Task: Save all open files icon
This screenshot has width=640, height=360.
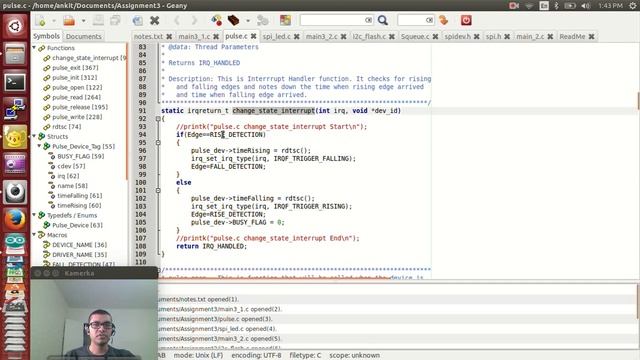Action: tap(116, 20)
